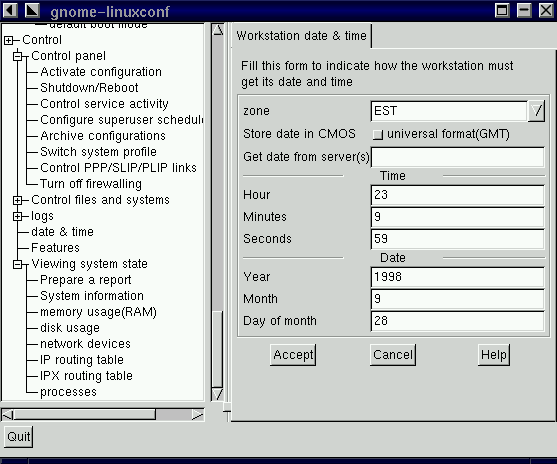Screen dimensions: 557x464
Task: Click tree horizontal scroll right arrow
Action: 198,415
